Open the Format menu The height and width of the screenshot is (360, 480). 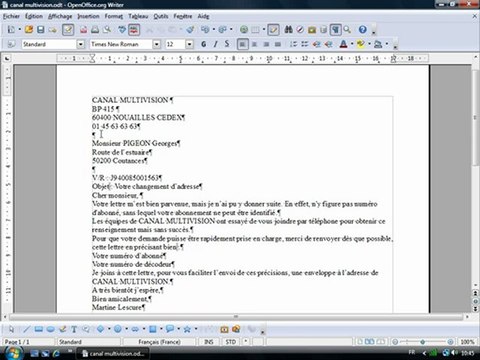pos(114,16)
